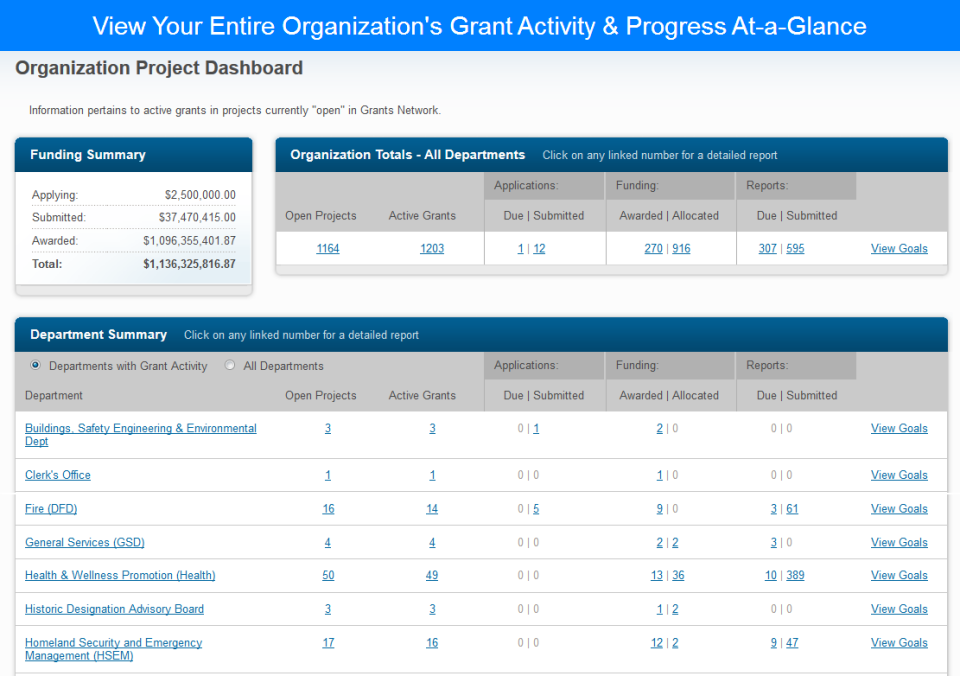Select Departments with Grant Activity option
Image resolution: width=960 pixels, height=676 pixels.
click(36, 366)
